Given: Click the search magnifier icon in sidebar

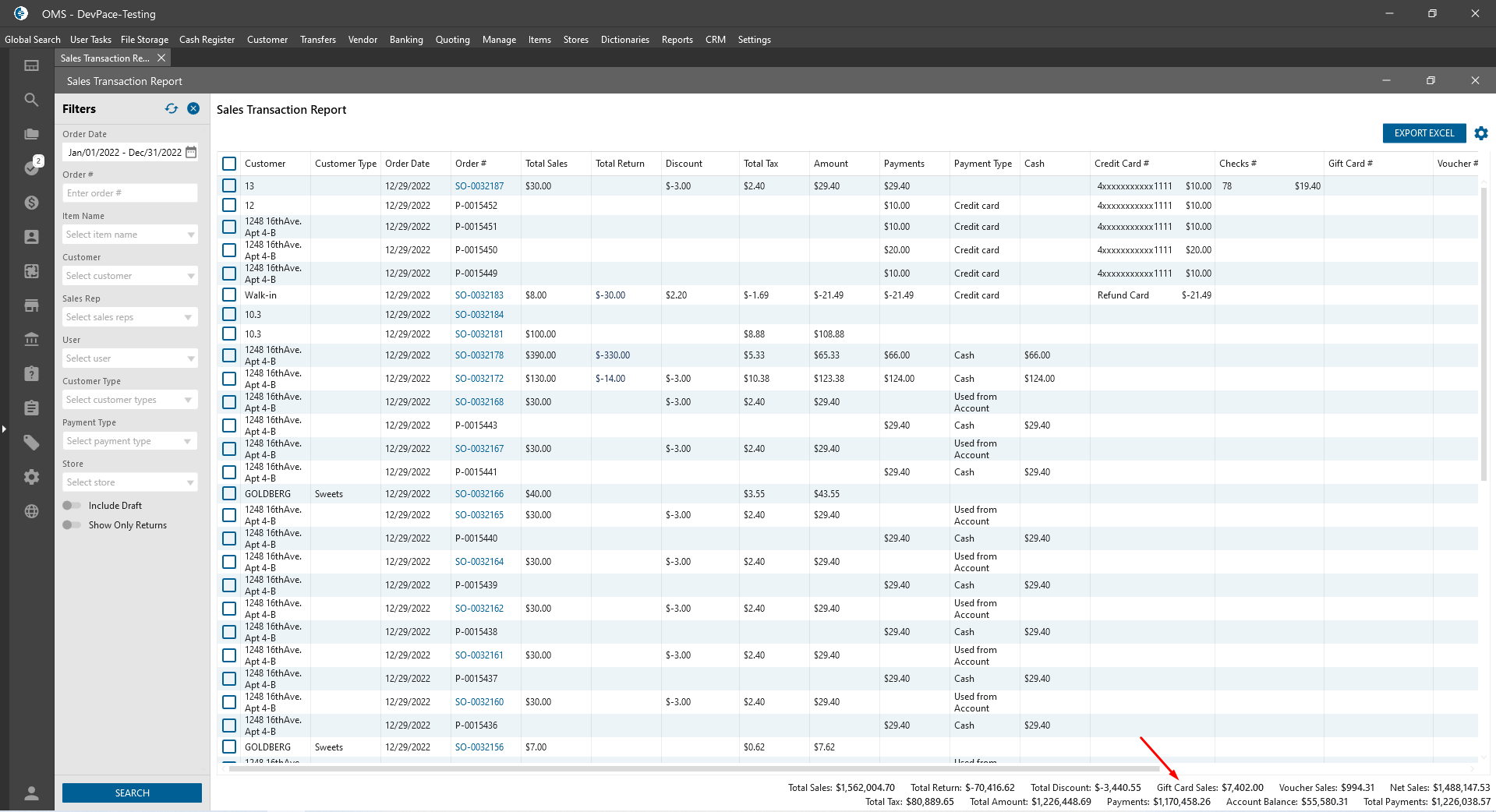Looking at the screenshot, I should coord(31,100).
